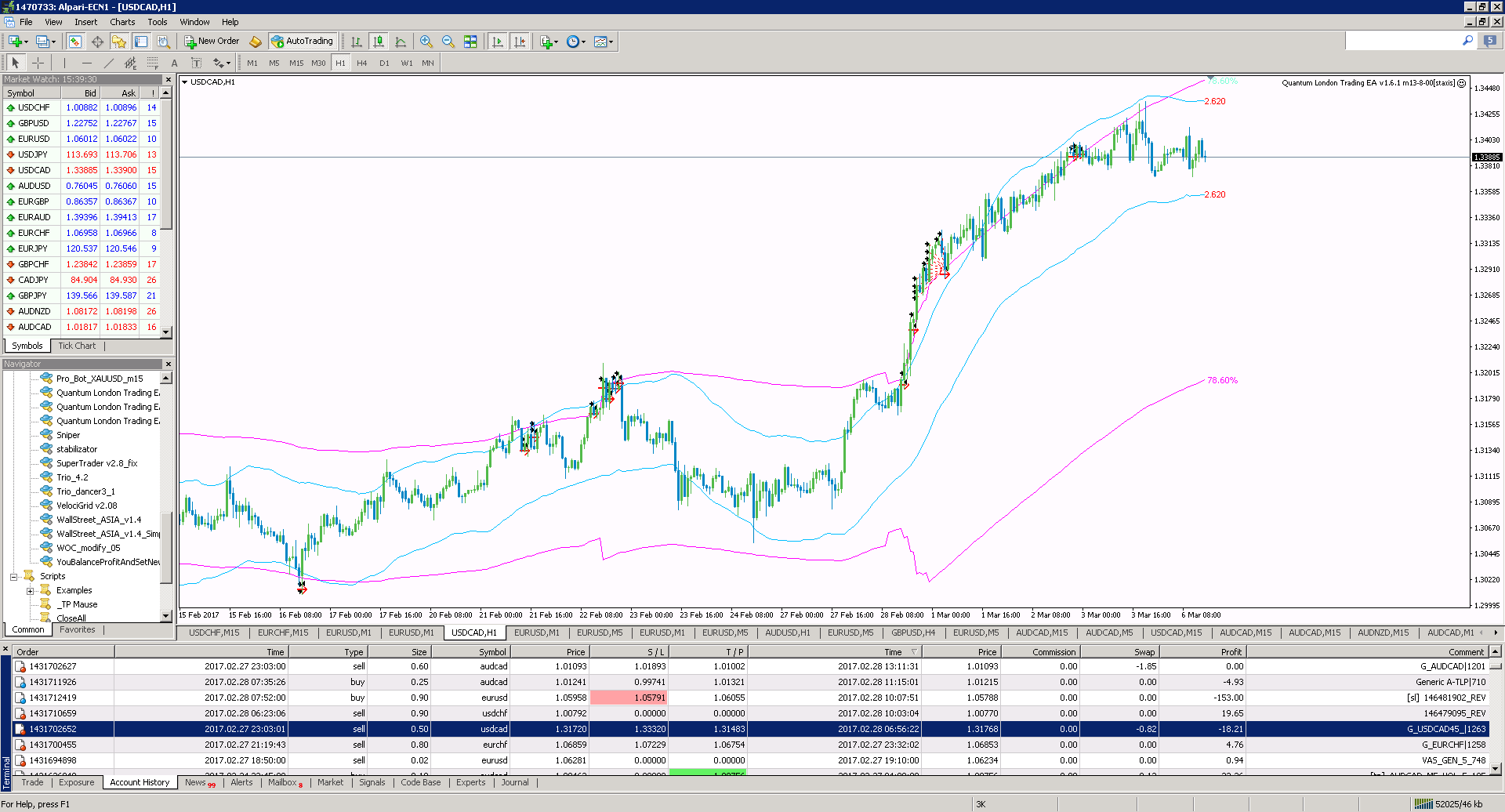Close the Navigator panel
Screen dimensions: 1505x812
[x=168, y=364]
